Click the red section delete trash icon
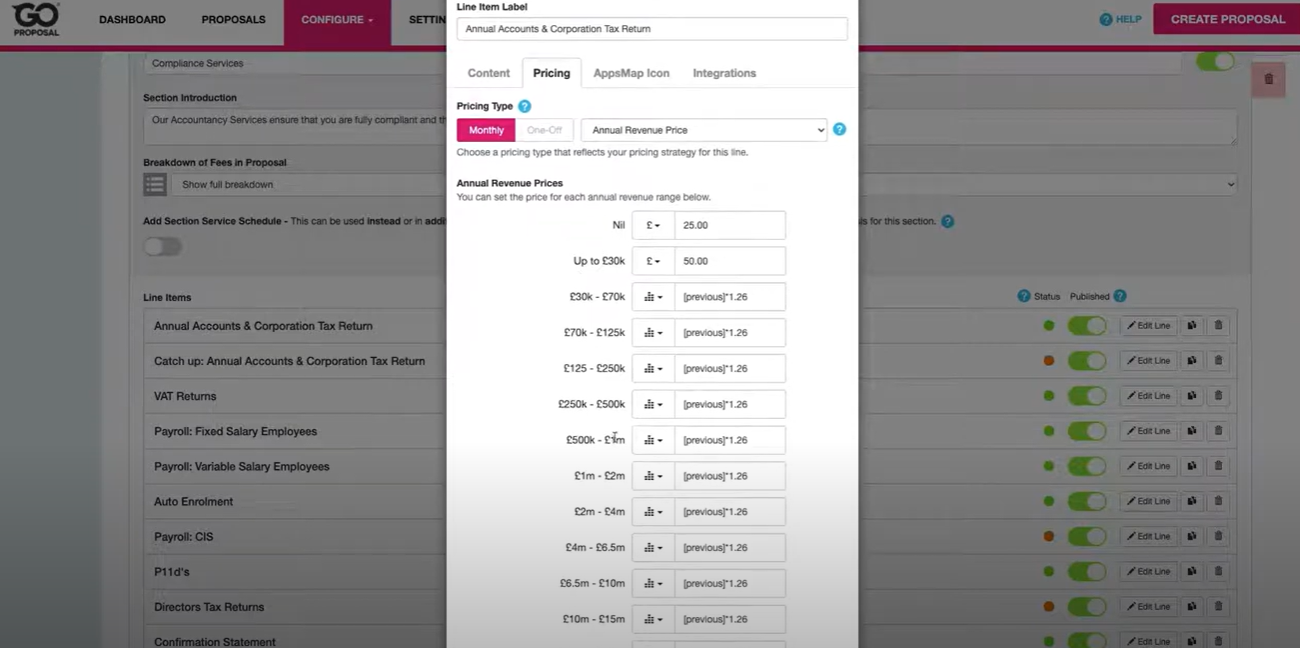The height and width of the screenshot is (648, 1300). 1268,79
